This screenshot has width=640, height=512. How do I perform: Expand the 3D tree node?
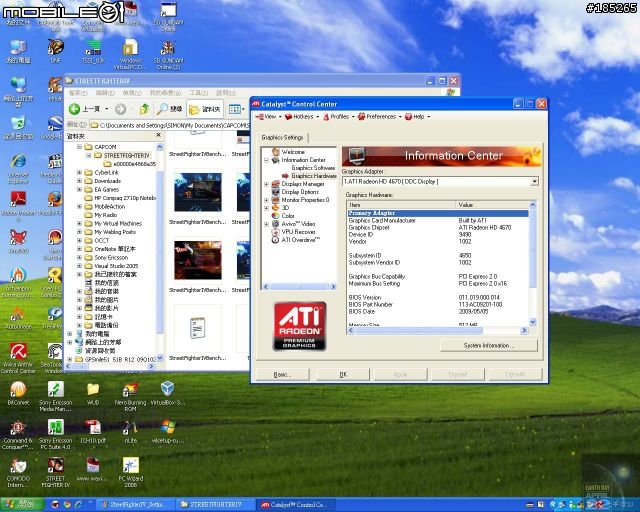[267, 208]
